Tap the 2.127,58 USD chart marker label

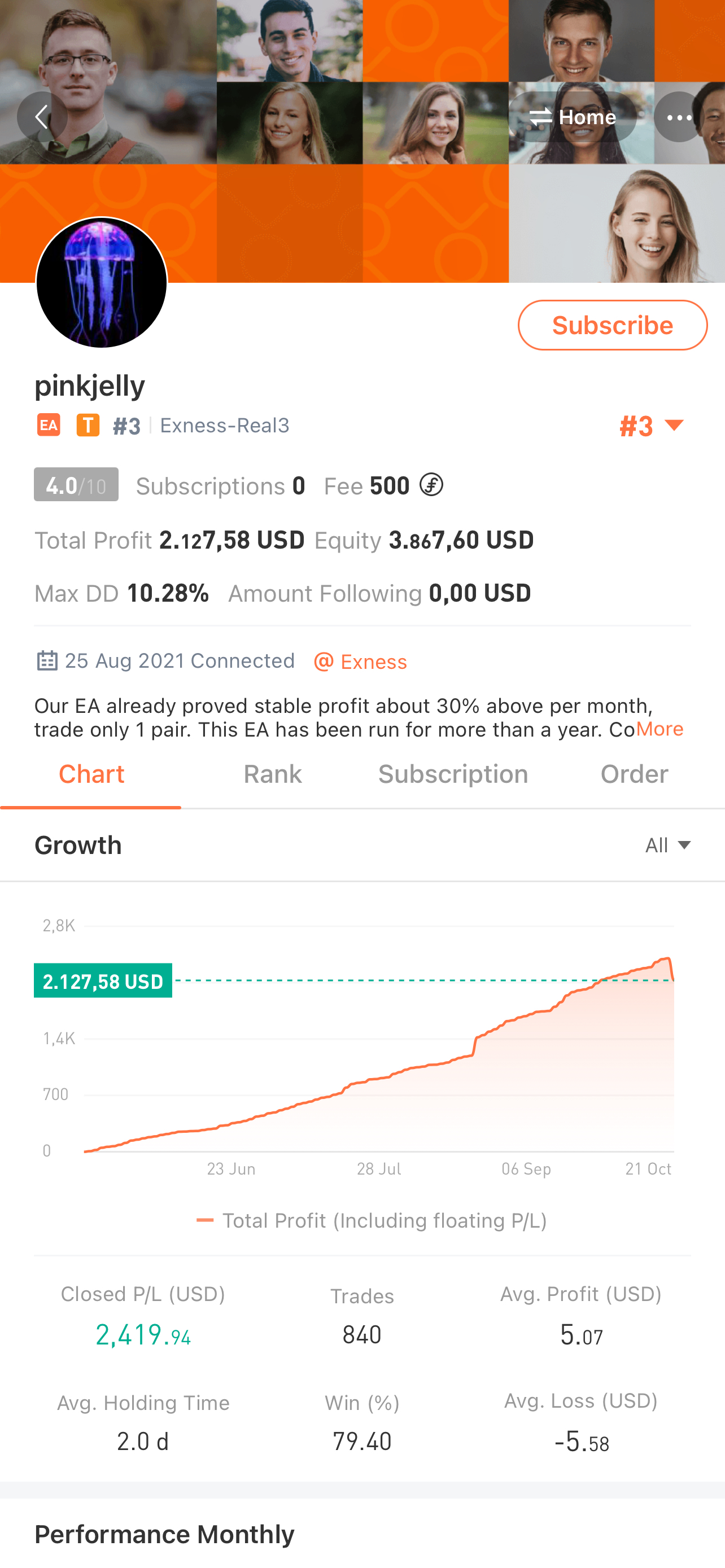tap(103, 980)
